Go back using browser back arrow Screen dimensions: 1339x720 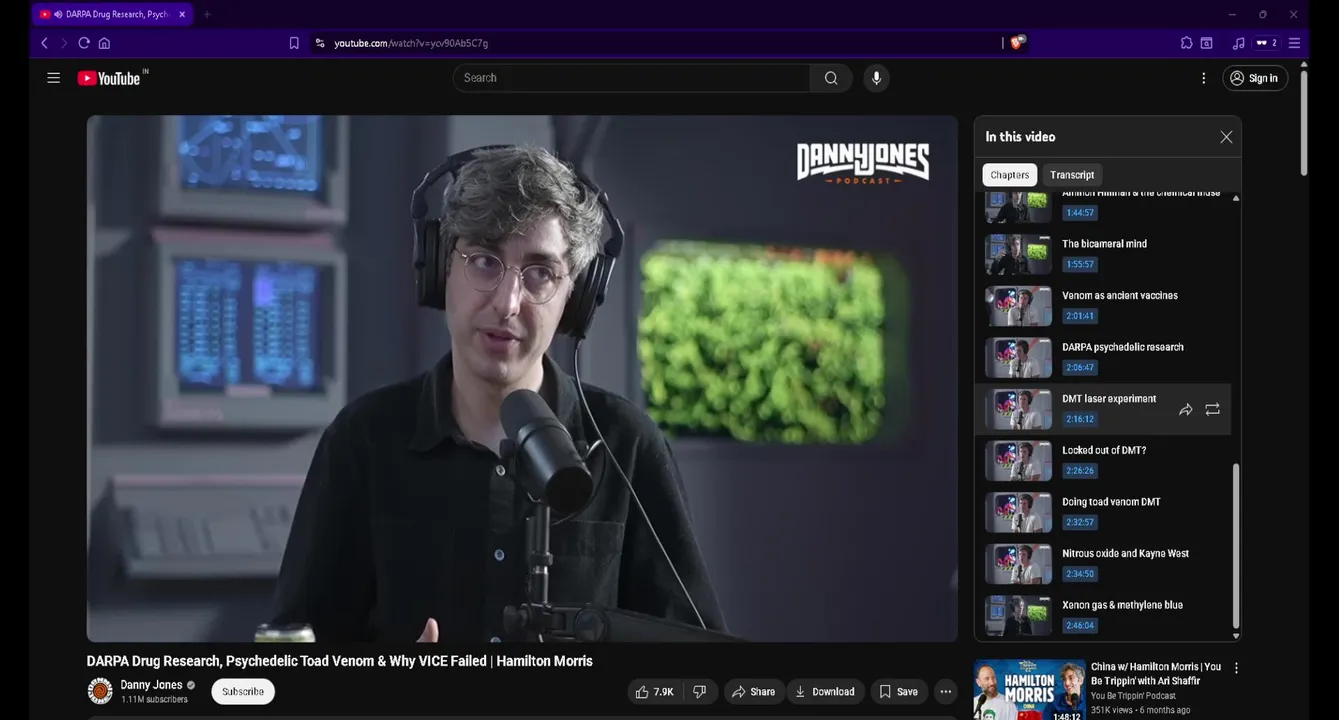(44, 43)
